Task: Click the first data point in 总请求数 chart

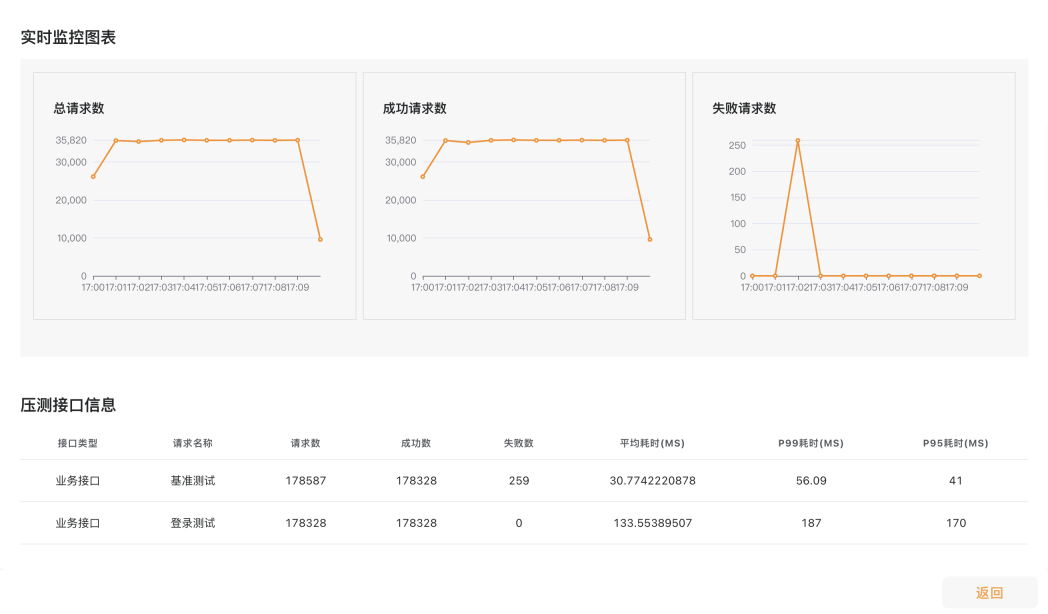Action: click(93, 177)
